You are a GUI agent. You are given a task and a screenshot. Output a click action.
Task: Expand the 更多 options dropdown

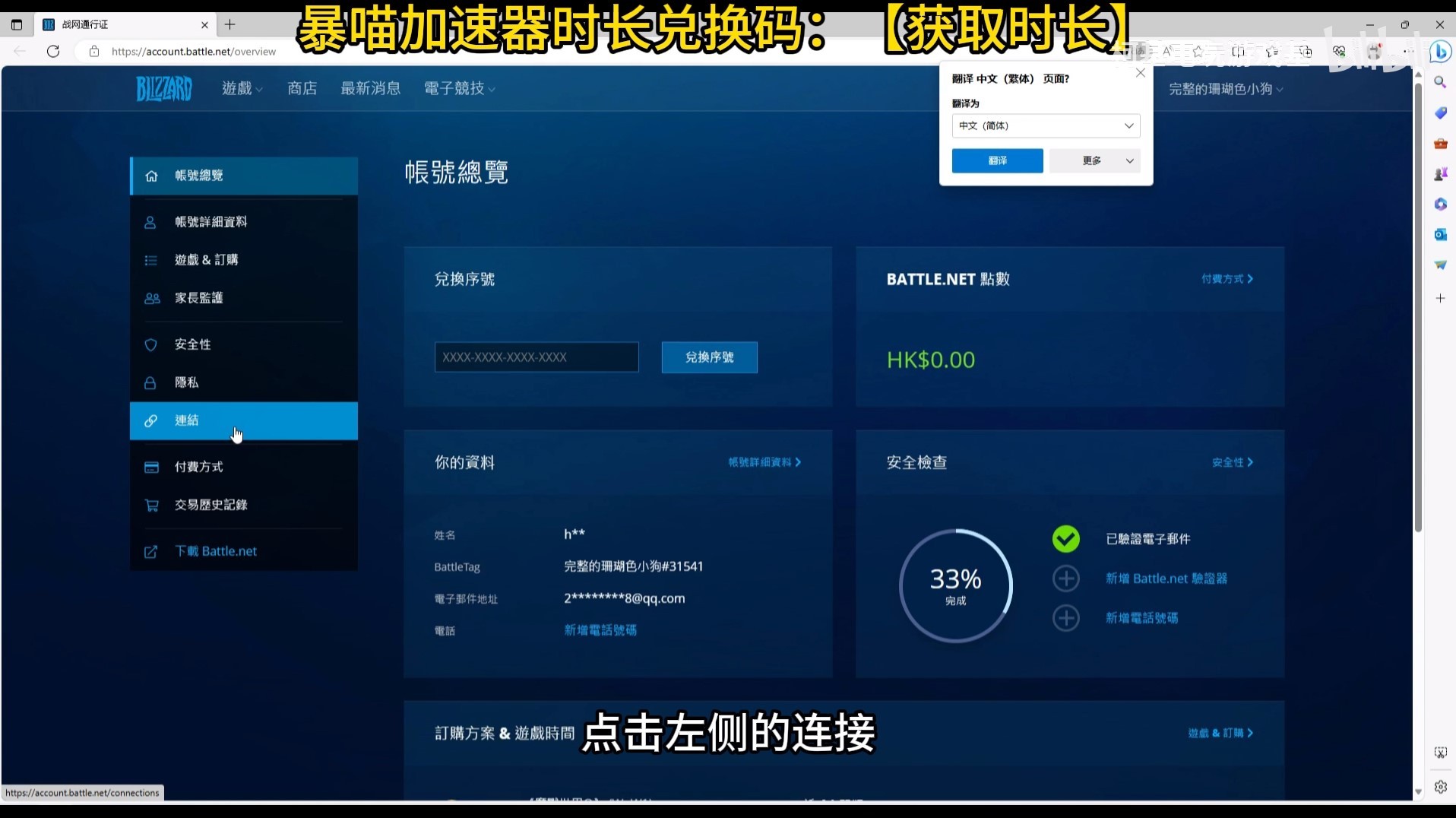coord(1095,160)
